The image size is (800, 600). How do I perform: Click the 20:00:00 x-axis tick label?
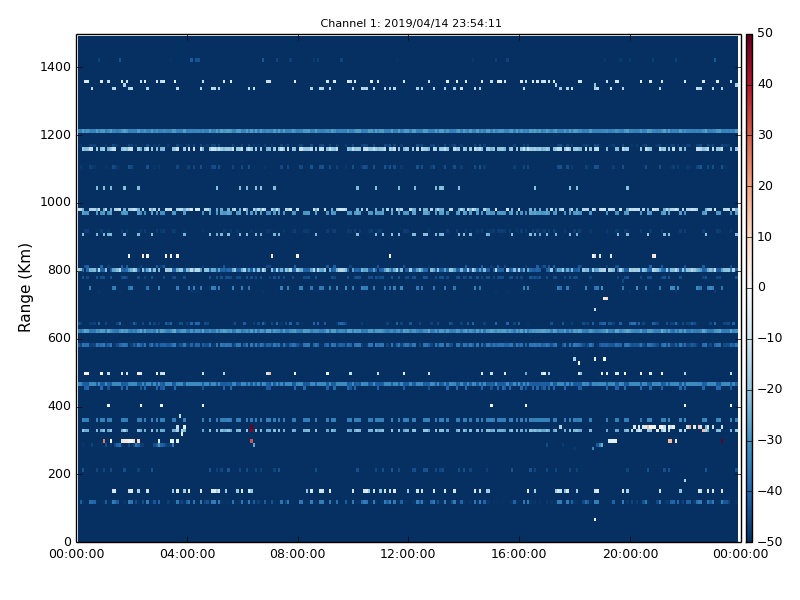(630, 554)
